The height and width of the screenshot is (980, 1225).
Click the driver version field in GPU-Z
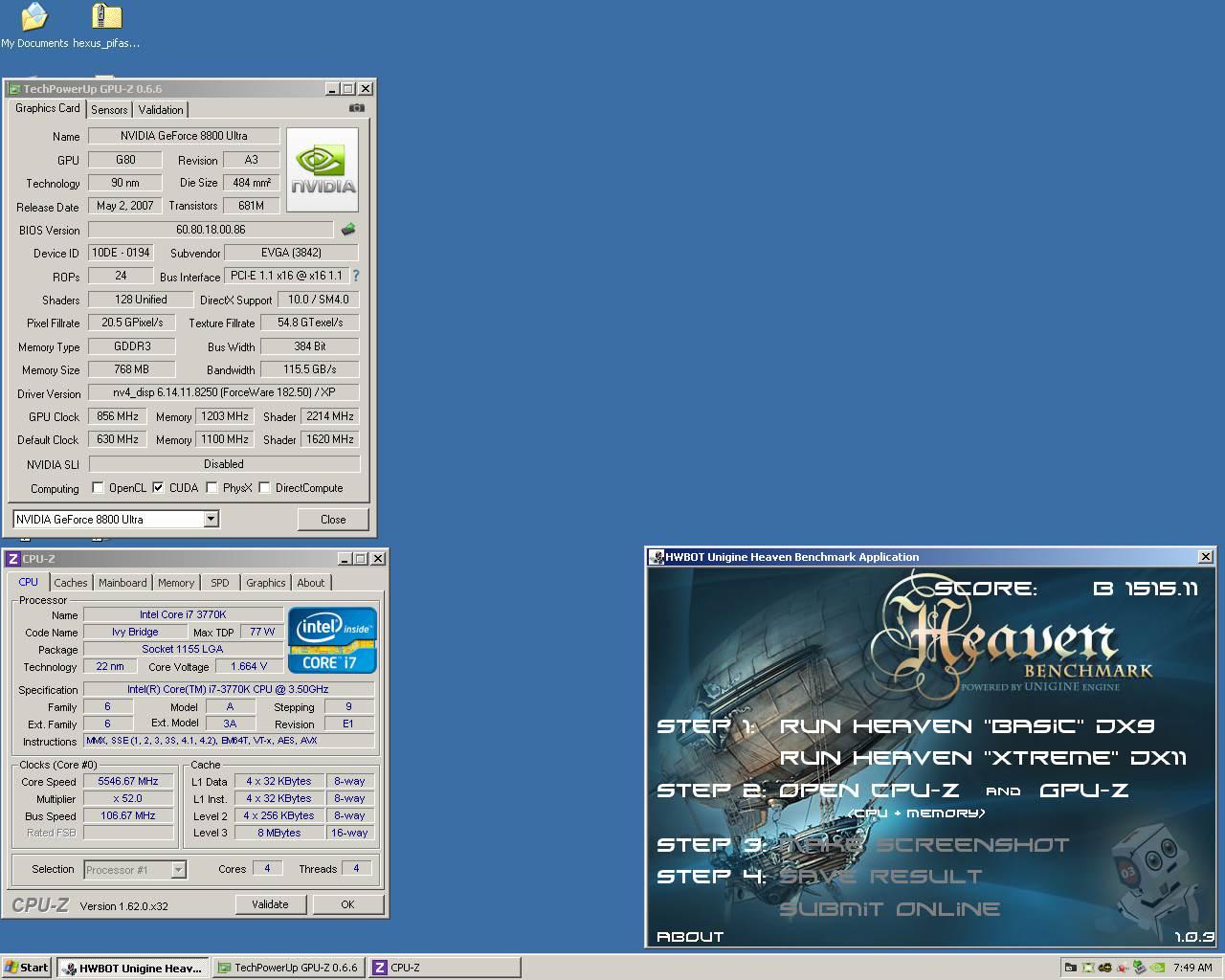coord(224,392)
